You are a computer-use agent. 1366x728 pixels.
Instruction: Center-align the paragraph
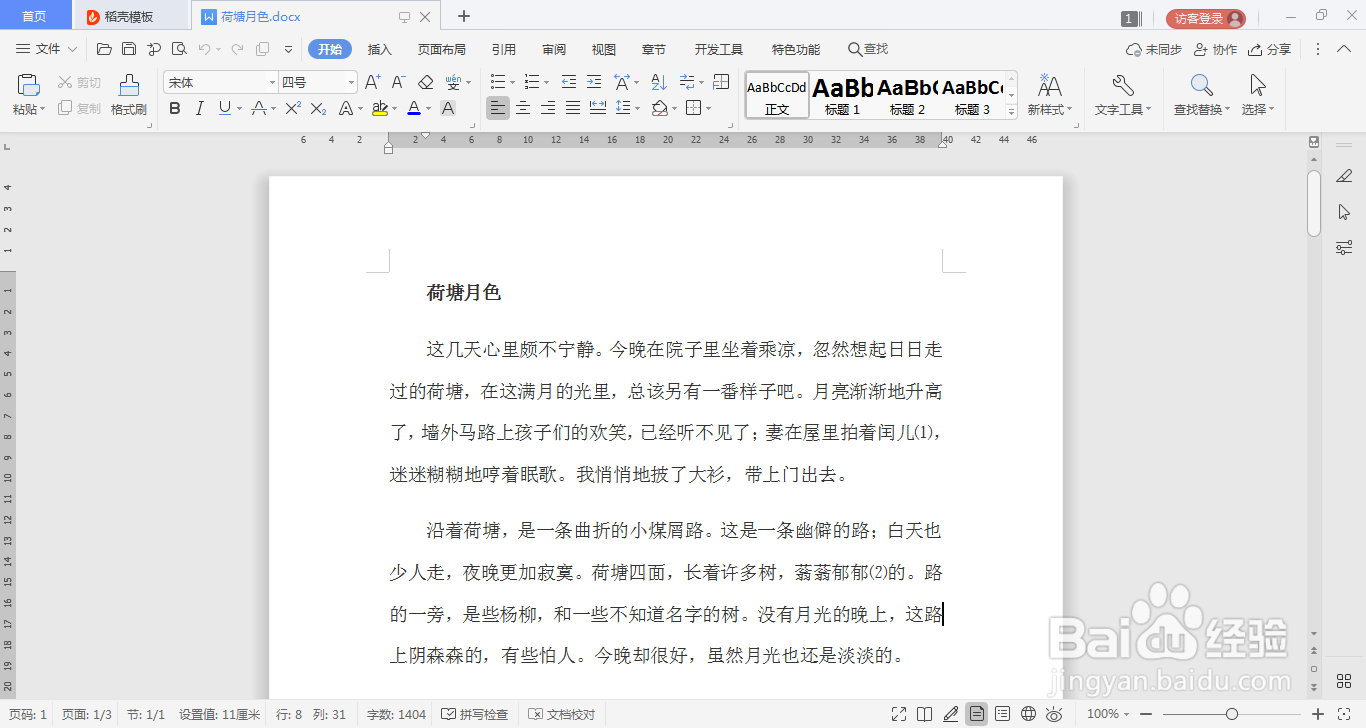point(522,108)
